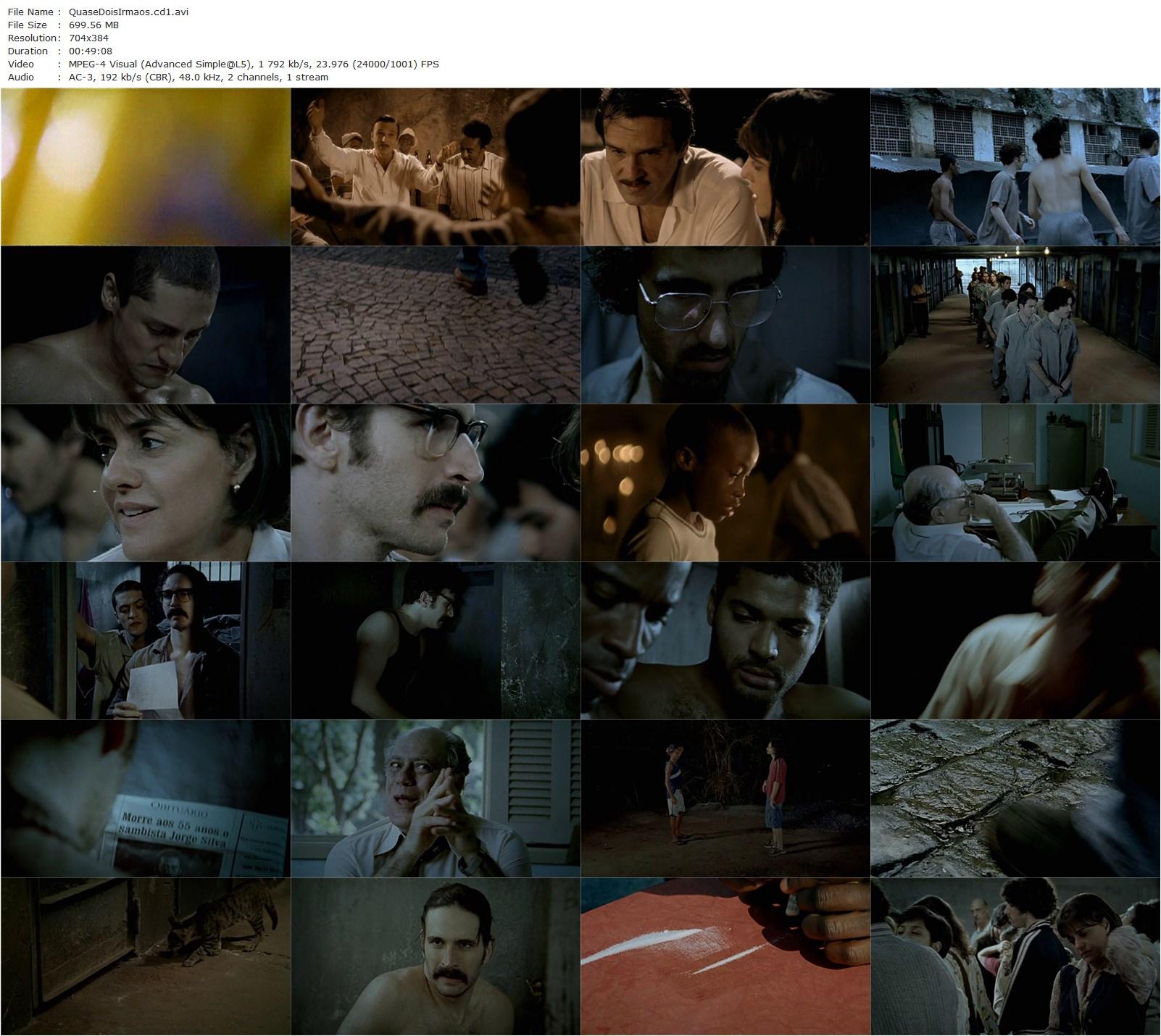
Task: Select the old man with feet on desk
Action: tap(1015, 483)
